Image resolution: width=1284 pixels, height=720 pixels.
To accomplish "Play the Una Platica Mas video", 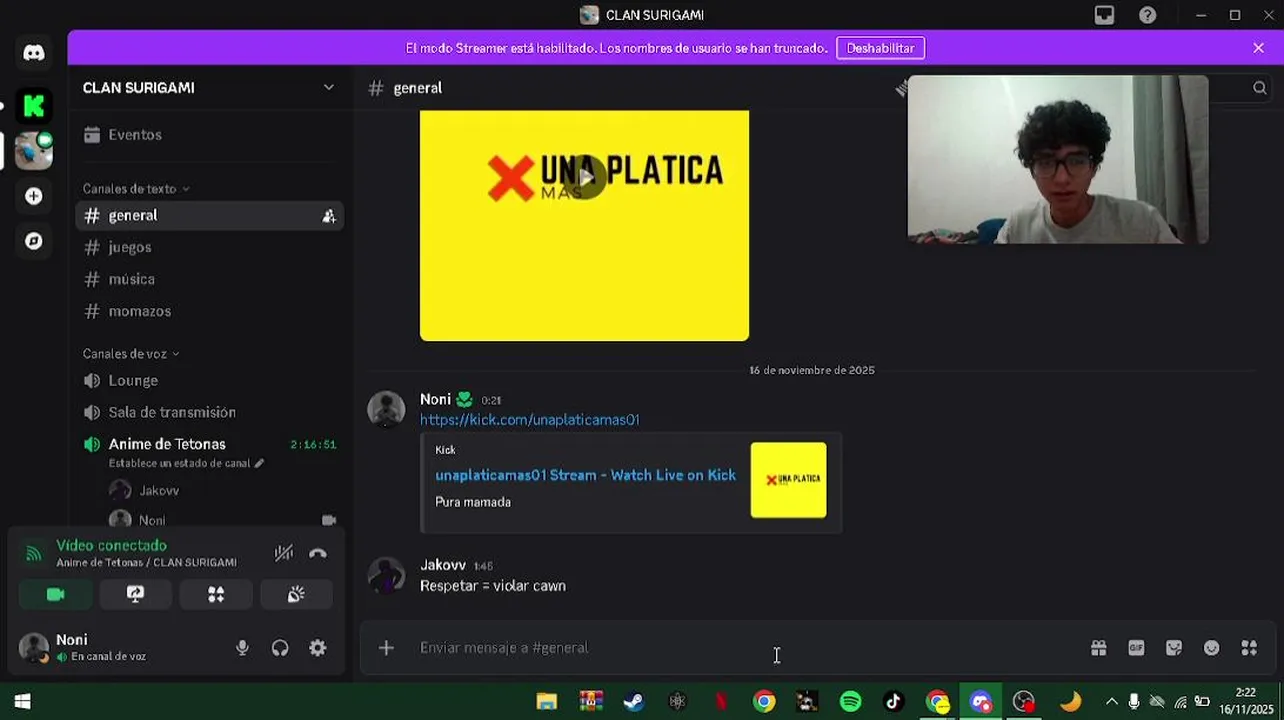I will coord(584,176).
